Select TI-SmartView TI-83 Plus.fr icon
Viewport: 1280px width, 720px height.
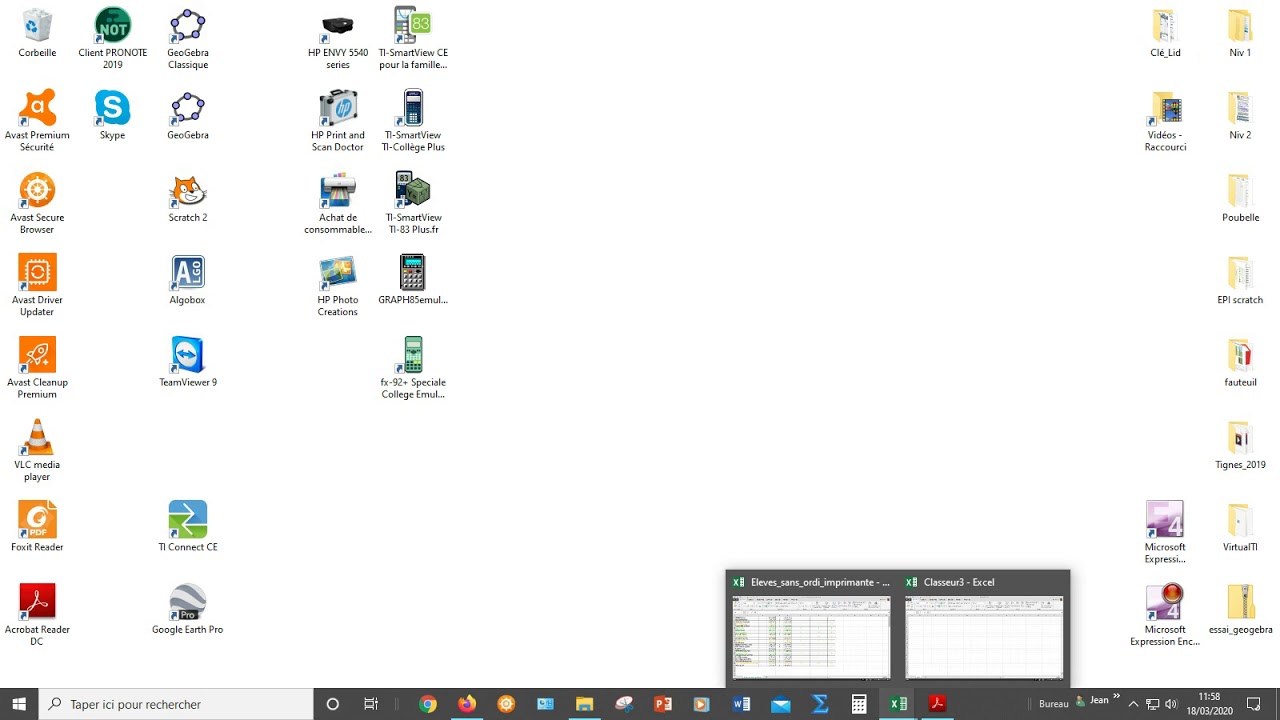[413, 203]
